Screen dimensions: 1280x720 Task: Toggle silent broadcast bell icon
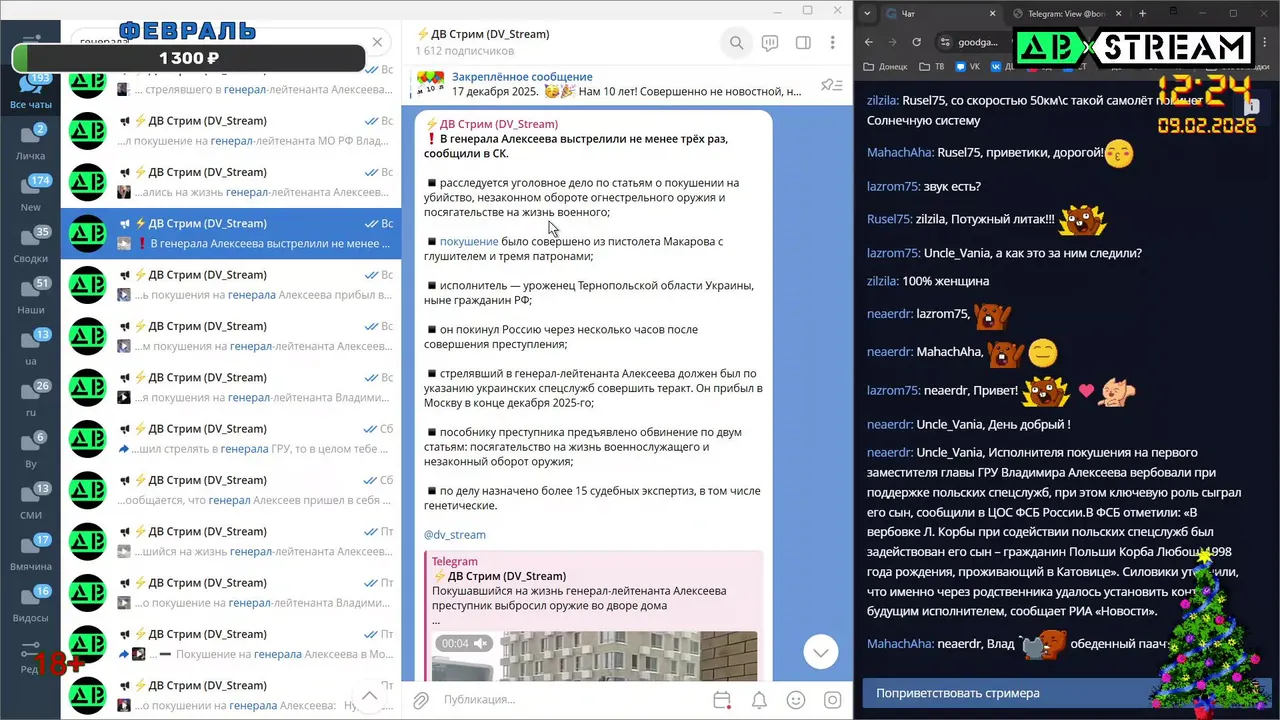pos(759,700)
